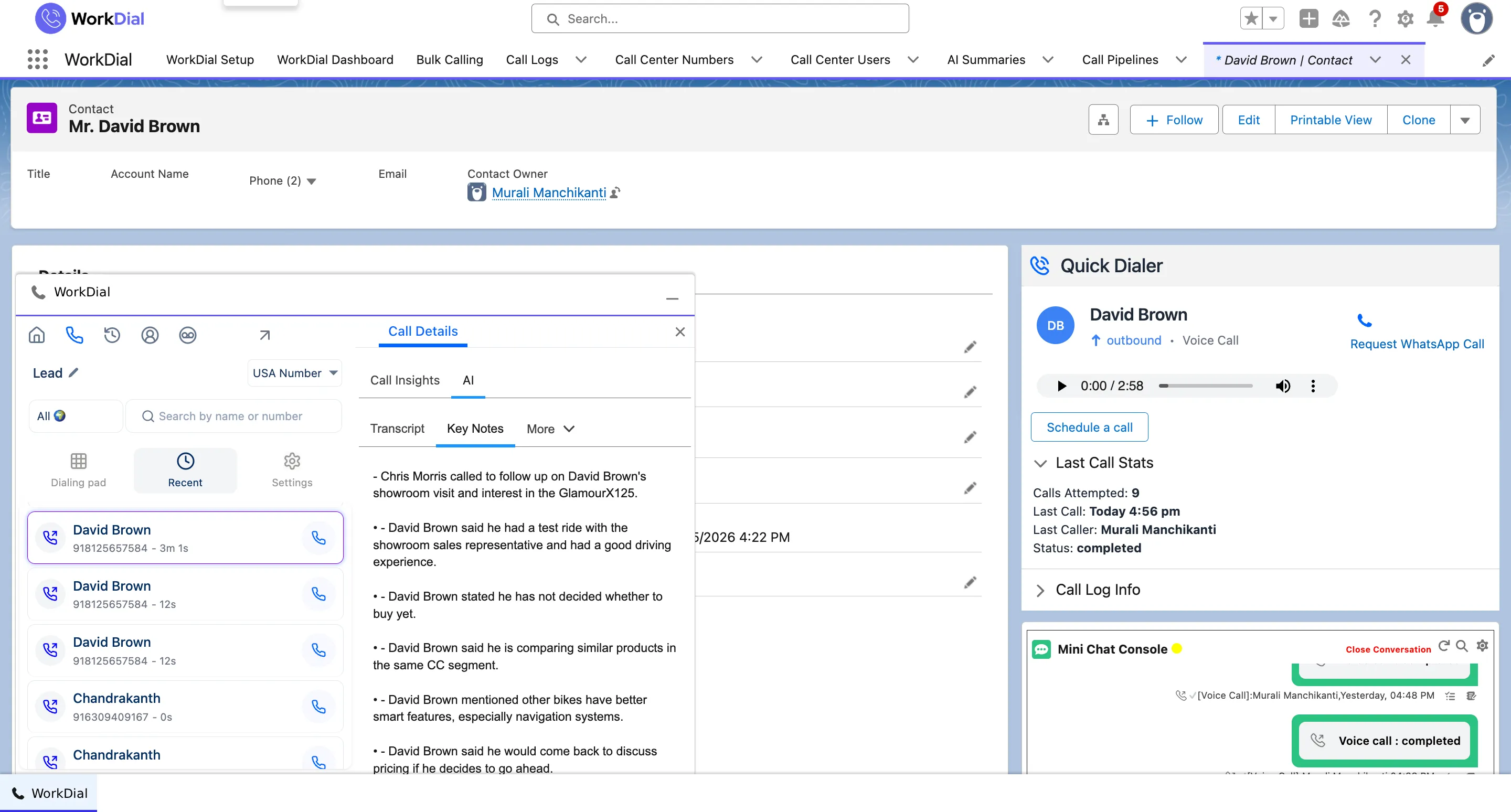The height and width of the screenshot is (812, 1511).
Task: Open the Phone (2) dropdown
Action: click(x=312, y=181)
